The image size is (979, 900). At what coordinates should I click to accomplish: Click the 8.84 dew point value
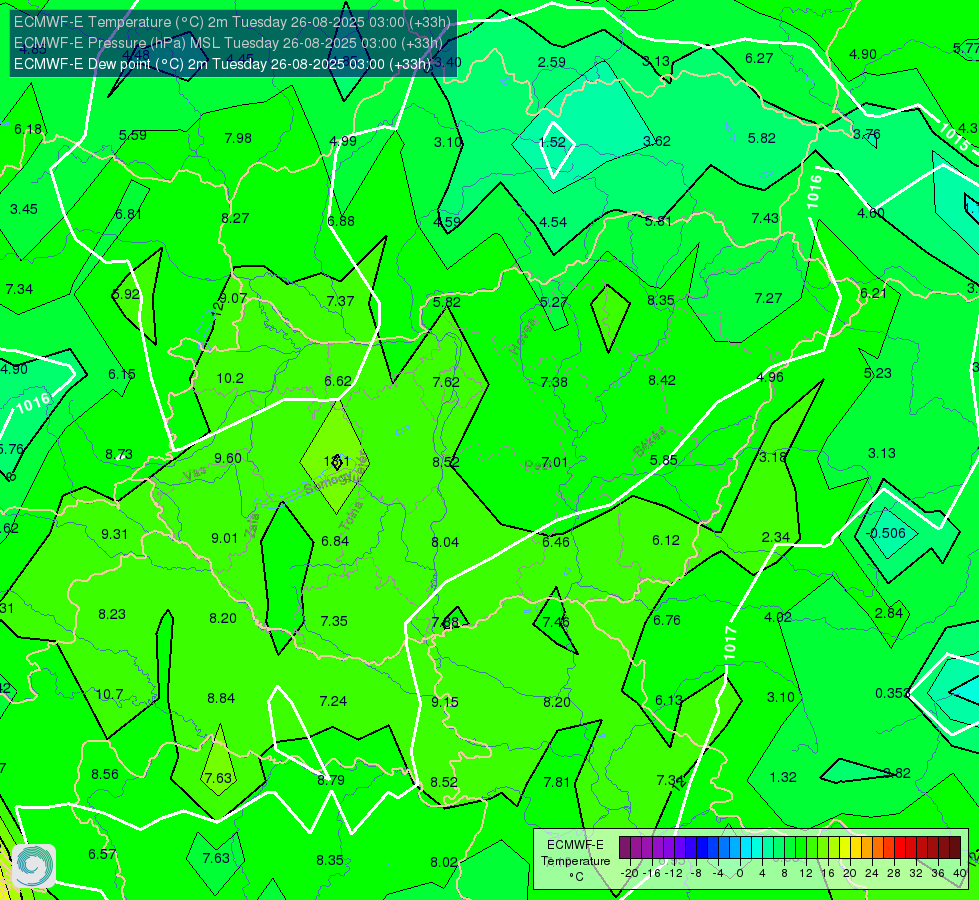221,698
